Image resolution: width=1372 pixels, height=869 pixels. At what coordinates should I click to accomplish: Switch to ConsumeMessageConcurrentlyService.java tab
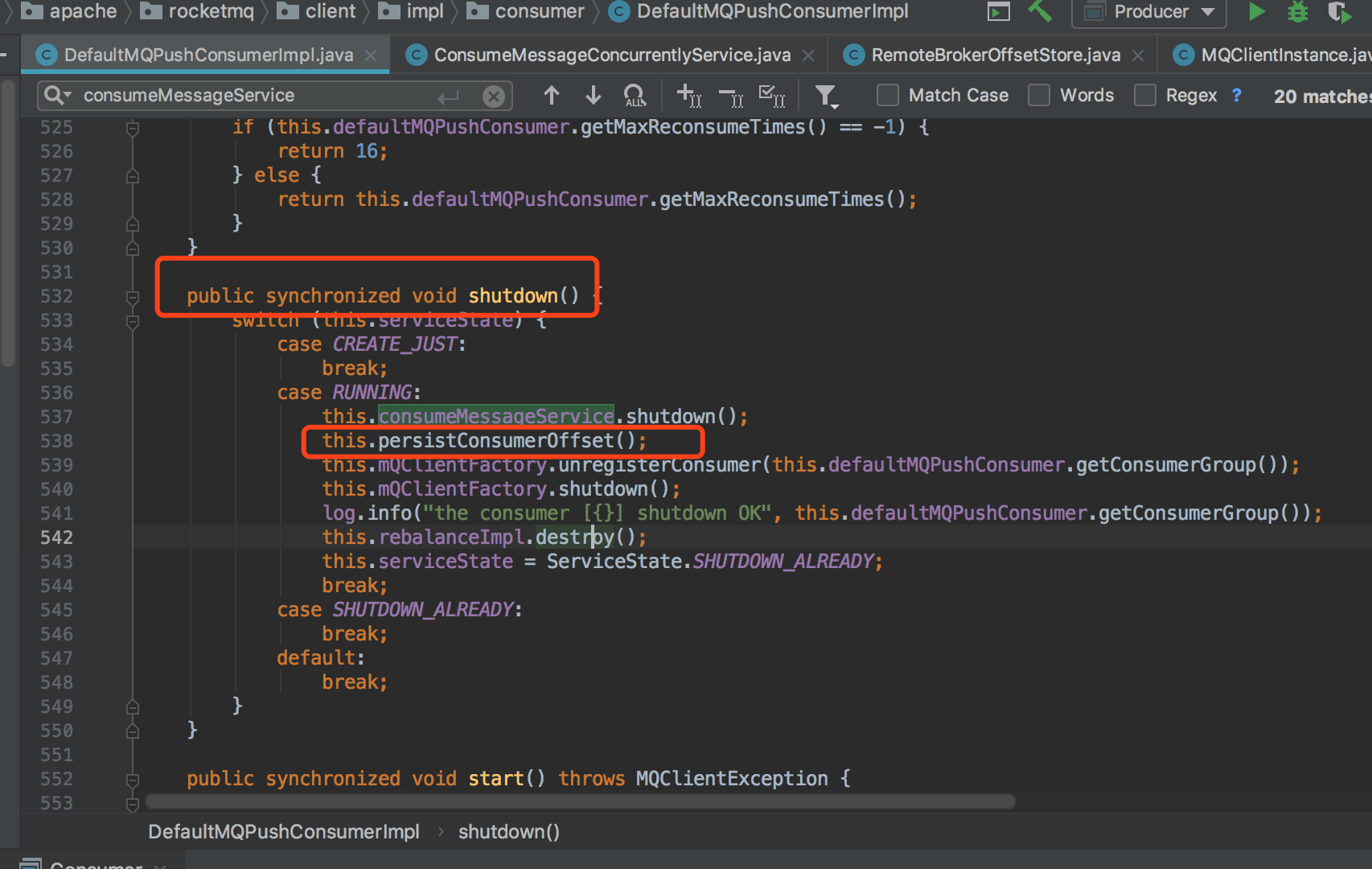pyautogui.click(x=611, y=55)
